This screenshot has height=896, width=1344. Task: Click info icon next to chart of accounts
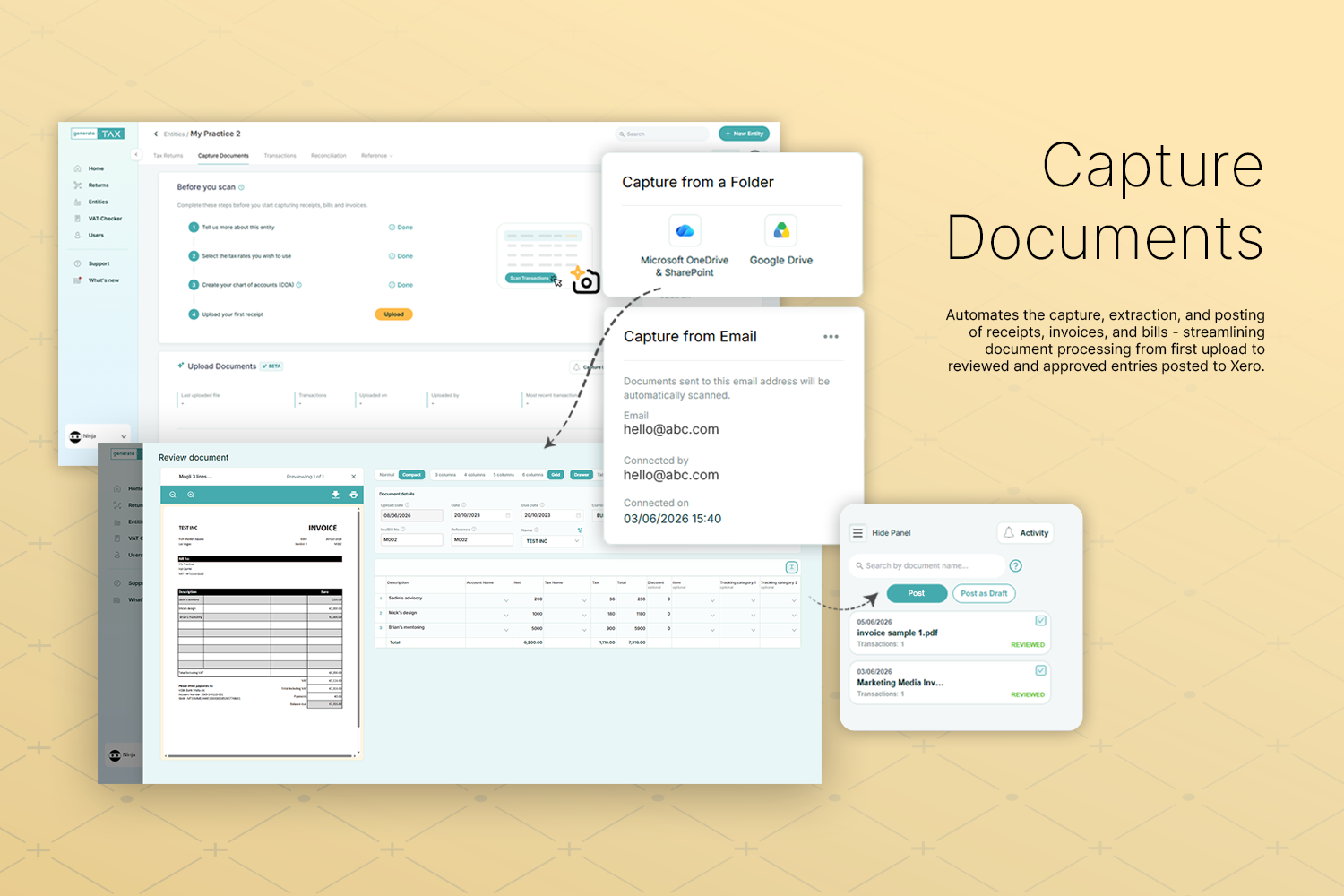click(298, 285)
